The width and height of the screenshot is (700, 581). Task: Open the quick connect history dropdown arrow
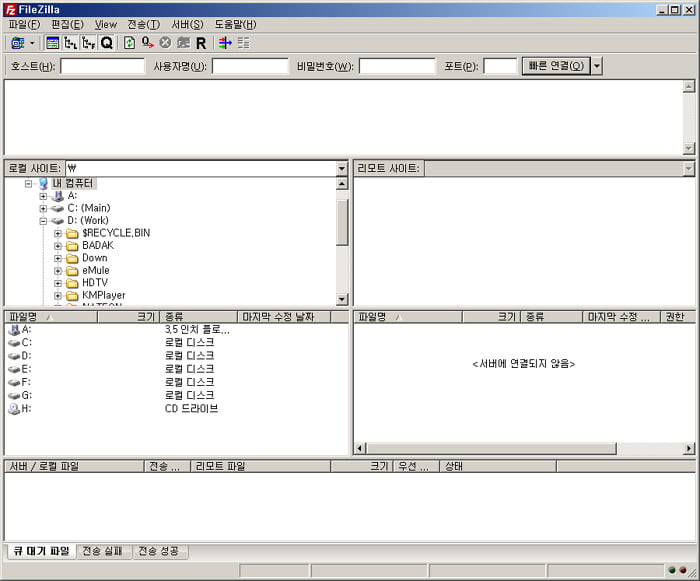(x=597, y=66)
